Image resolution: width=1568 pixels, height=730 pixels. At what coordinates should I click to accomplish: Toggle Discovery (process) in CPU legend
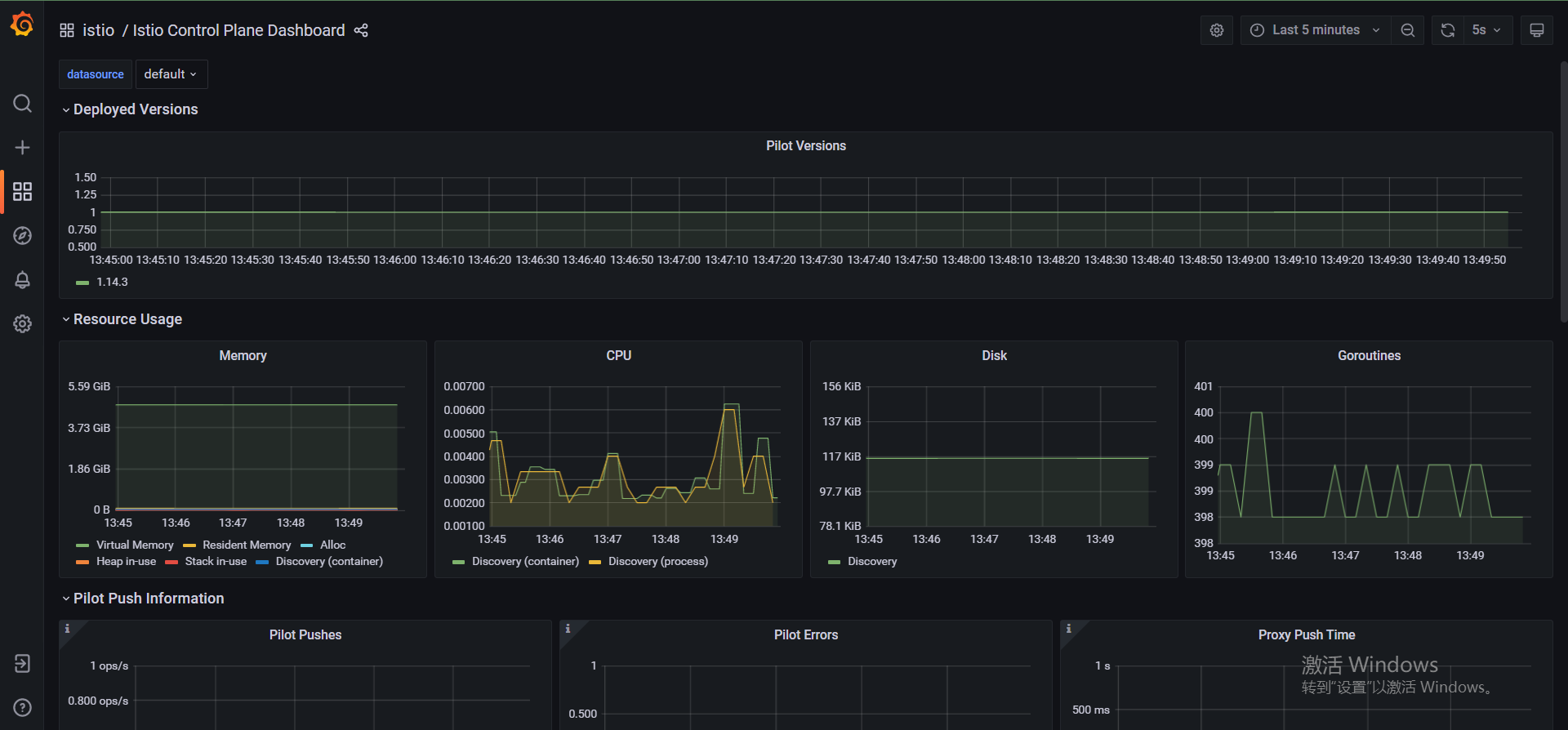[658, 562]
